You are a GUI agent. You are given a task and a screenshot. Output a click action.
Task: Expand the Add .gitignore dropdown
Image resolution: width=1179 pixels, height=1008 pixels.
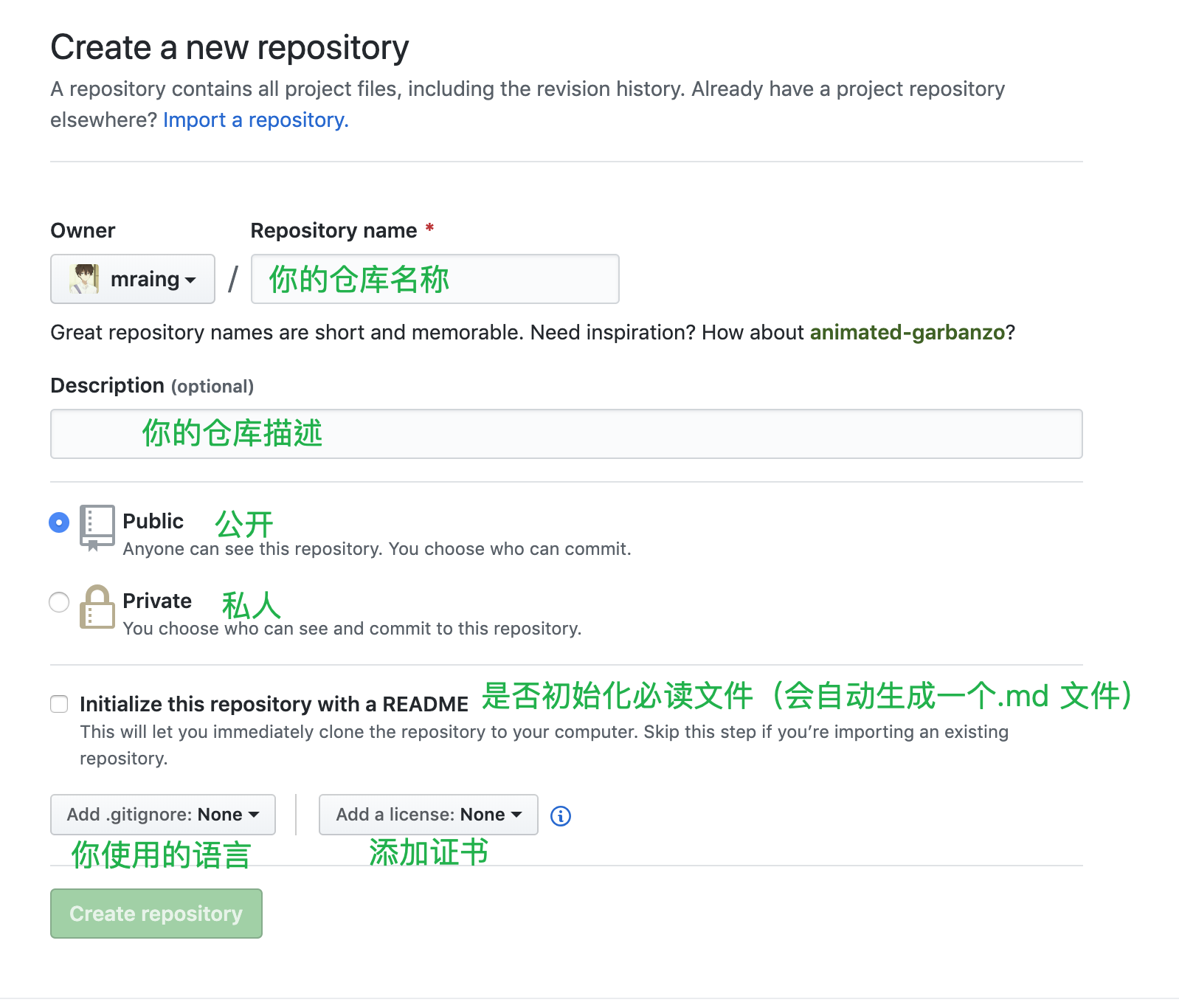(x=162, y=815)
